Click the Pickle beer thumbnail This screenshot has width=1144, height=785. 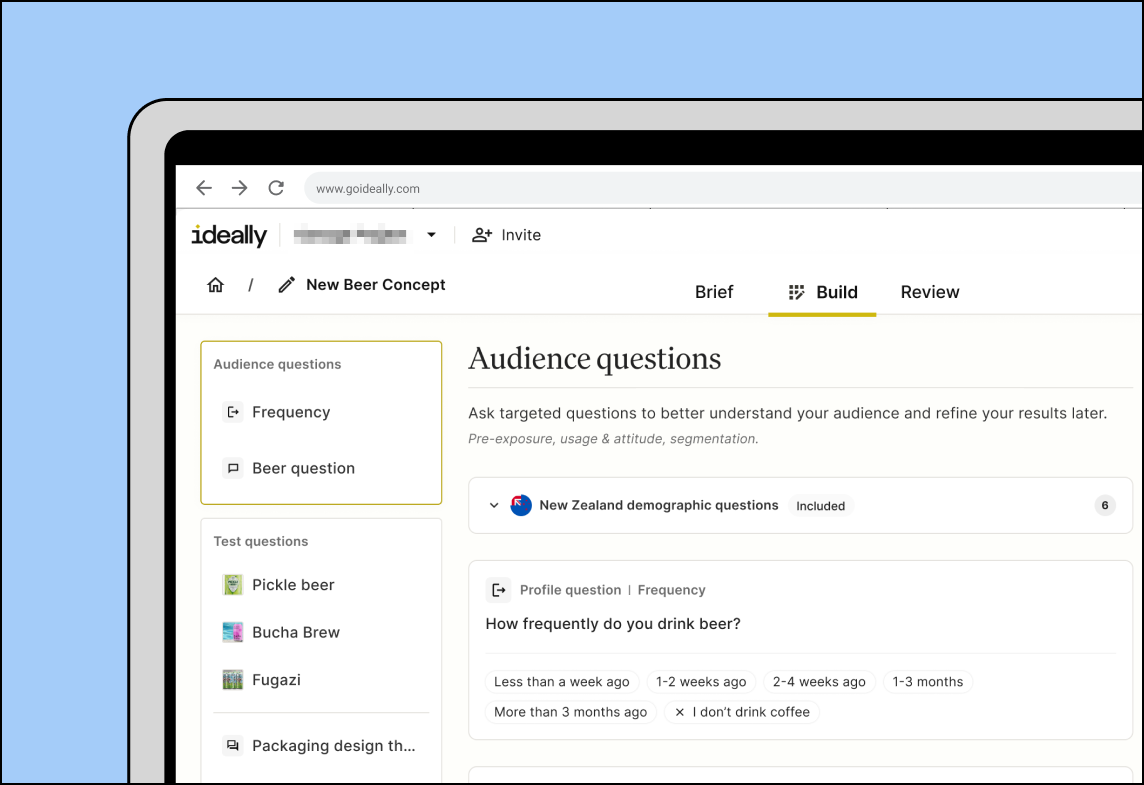click(233, 585)
